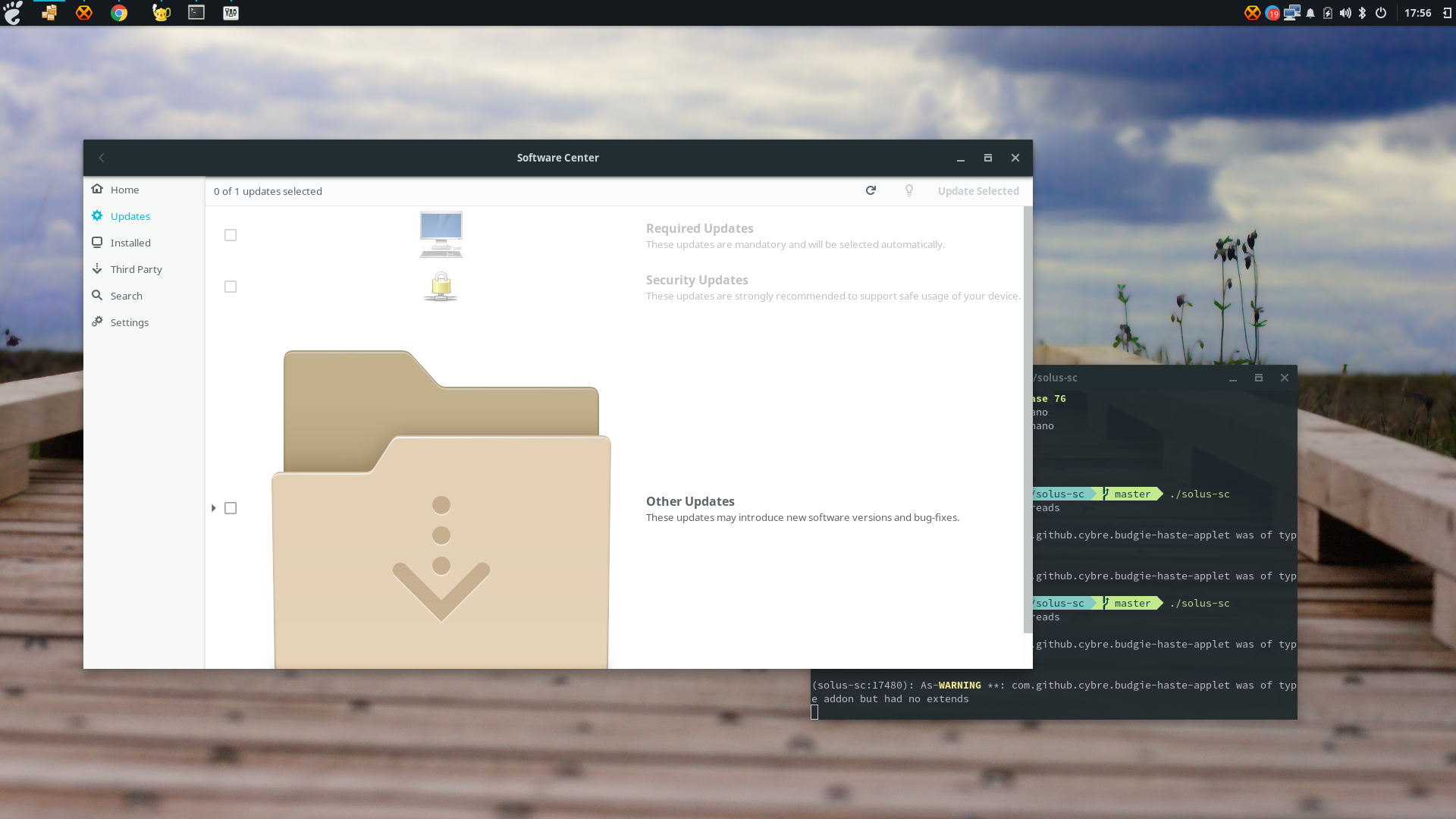This screenshot has height=819, width=1456.
Task: Open the GNOME foot application menu
Action: point(13,13)
